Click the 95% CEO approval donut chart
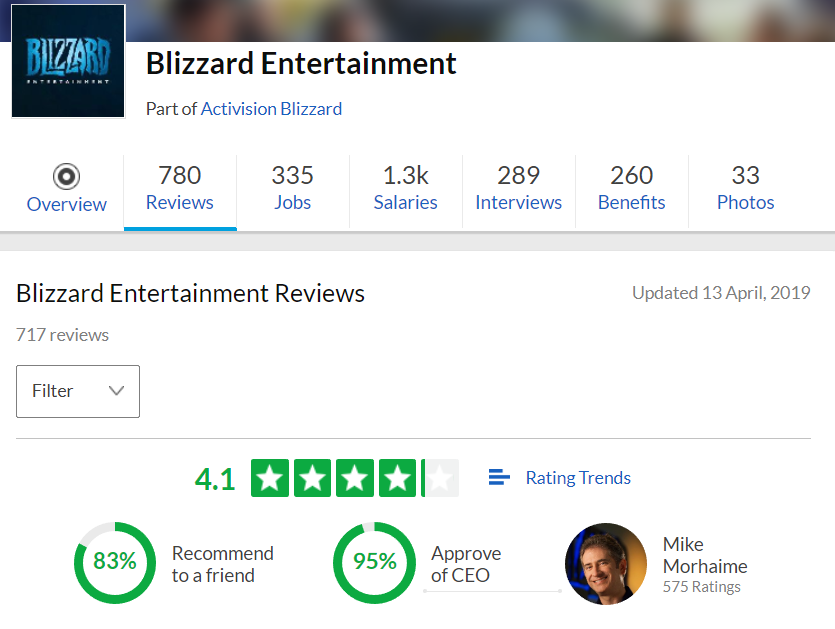835x629 pixels. pyautogui.click(x=374, y=562)
